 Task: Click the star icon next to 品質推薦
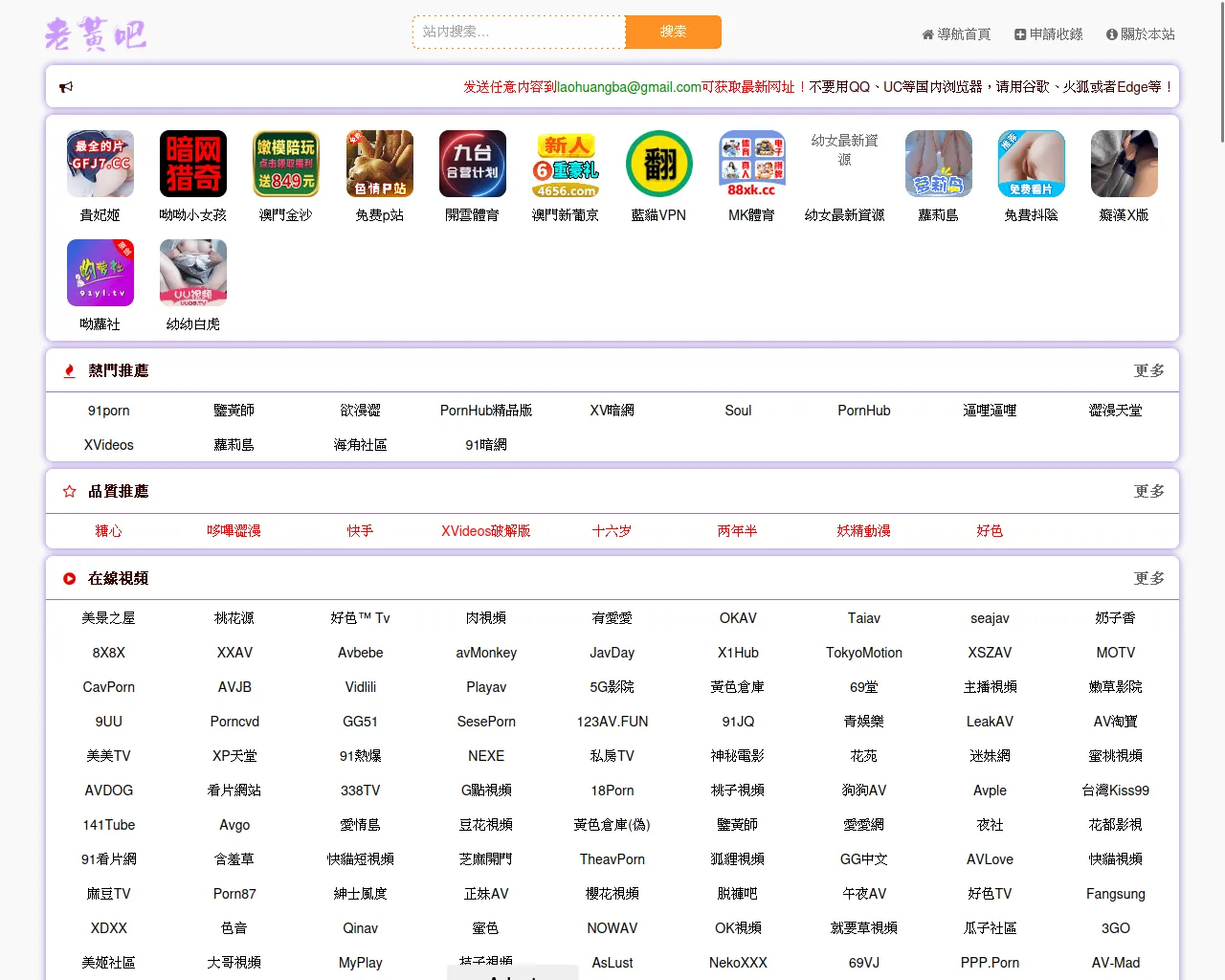click(x=69, y=492)
